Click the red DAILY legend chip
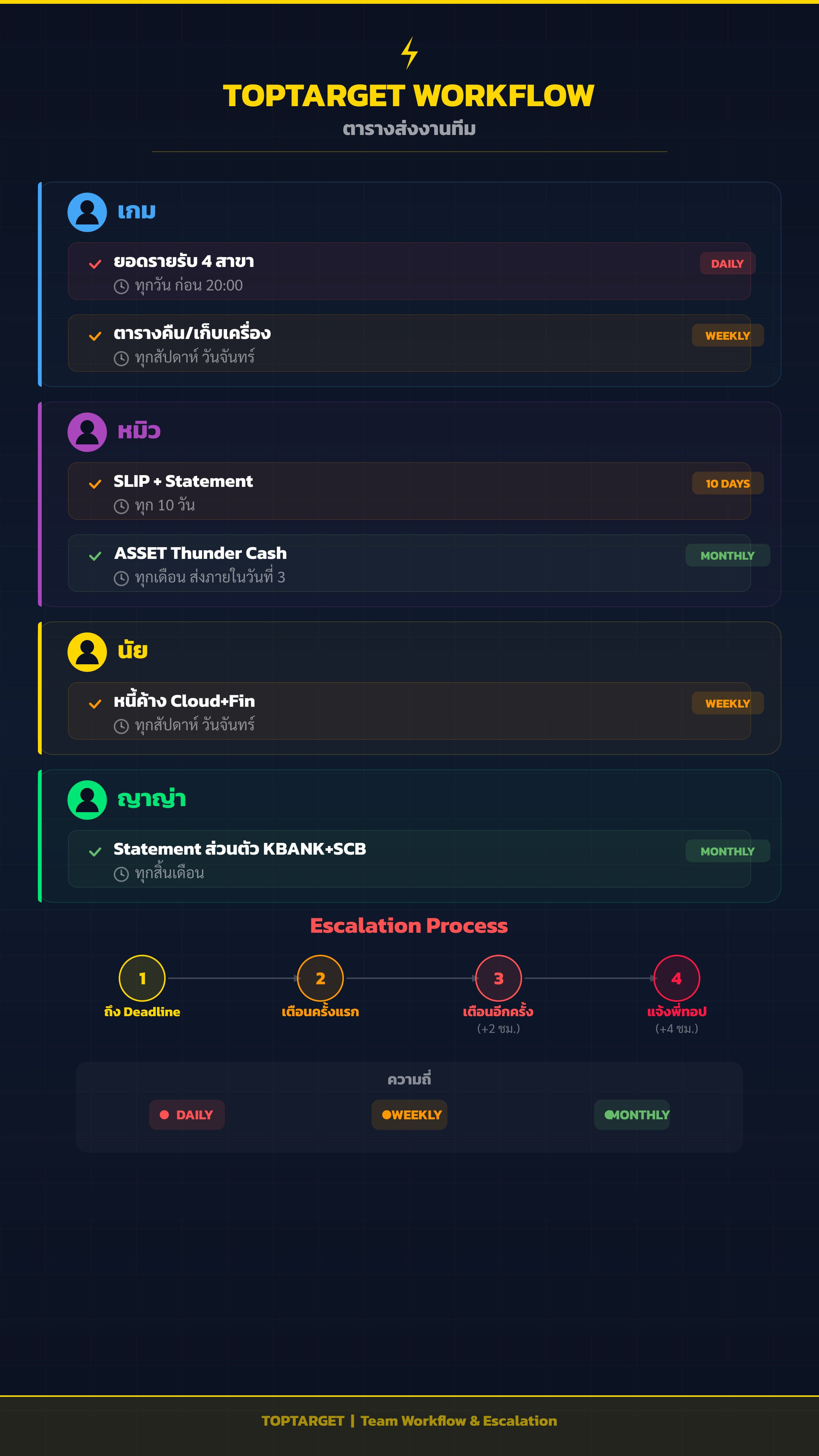The image size is (819, 1456). [x=187, y=1115]
